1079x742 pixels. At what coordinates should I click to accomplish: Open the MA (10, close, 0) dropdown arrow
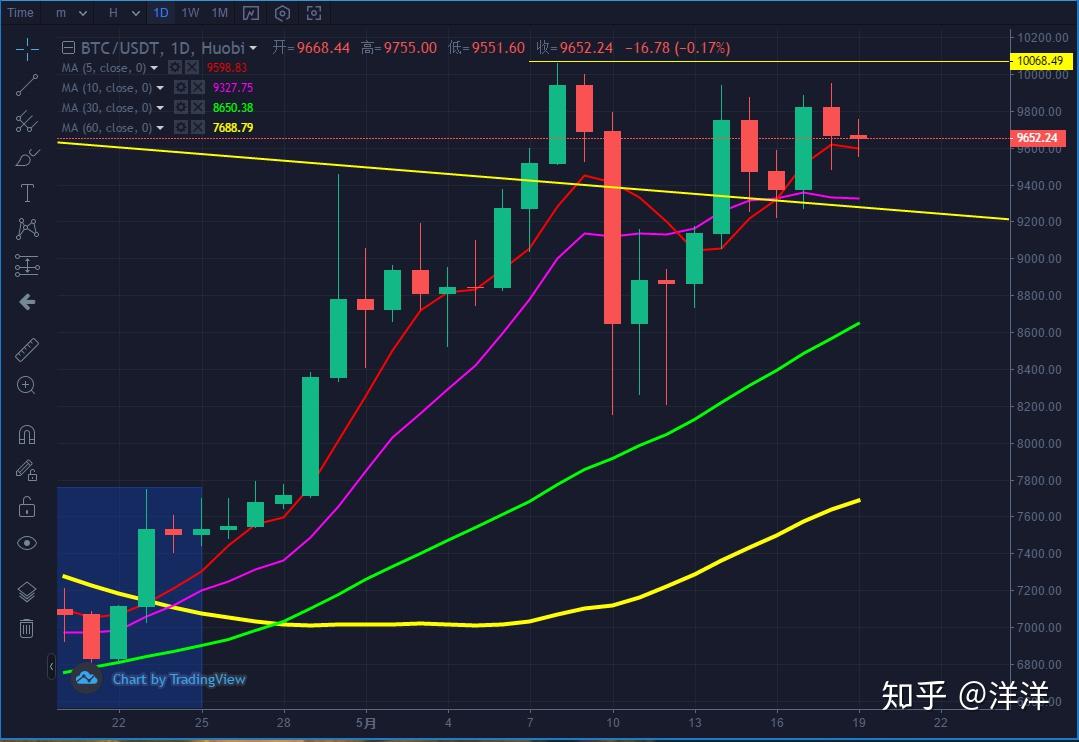[160, 87]
